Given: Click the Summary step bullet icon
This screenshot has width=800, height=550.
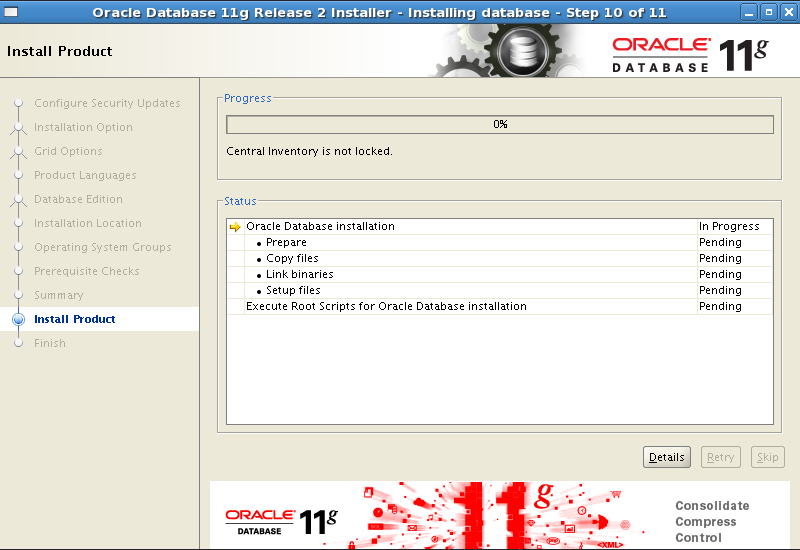Looking at the screenshot, I should tap(18, 295).
